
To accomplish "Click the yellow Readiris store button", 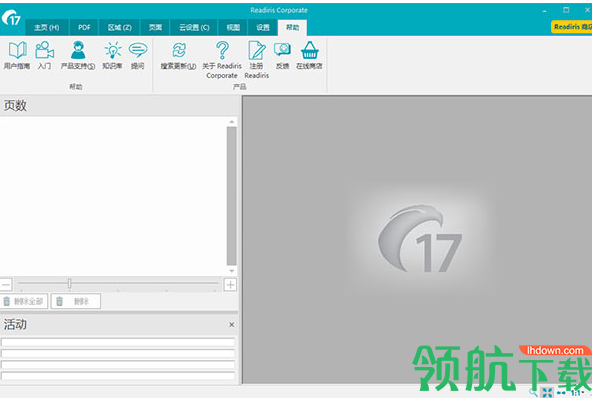I will click(x=572, y=27).
